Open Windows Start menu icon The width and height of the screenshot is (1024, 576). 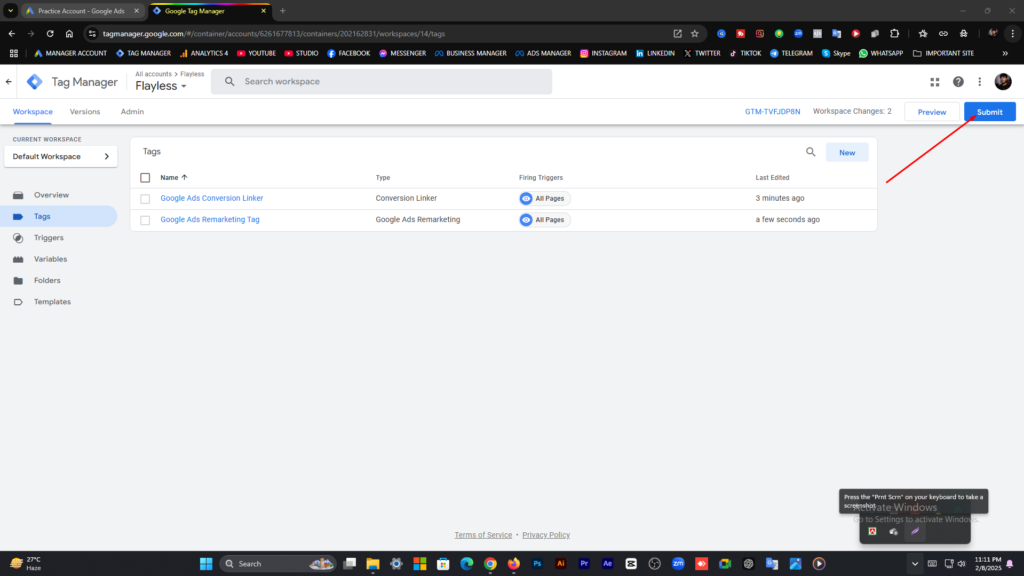tap(206, 564)
